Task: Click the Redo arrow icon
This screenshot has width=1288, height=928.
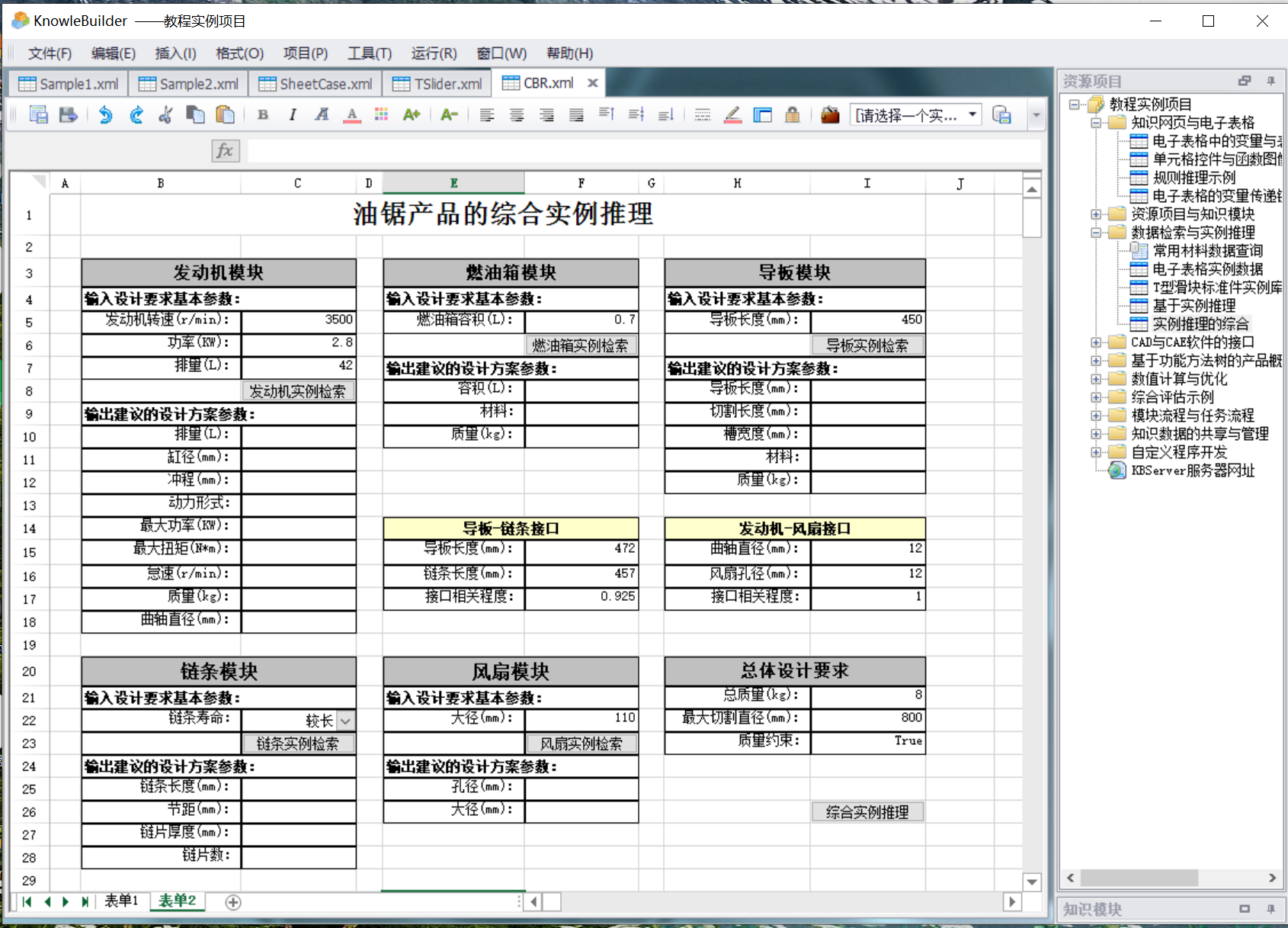Action: 136,115
